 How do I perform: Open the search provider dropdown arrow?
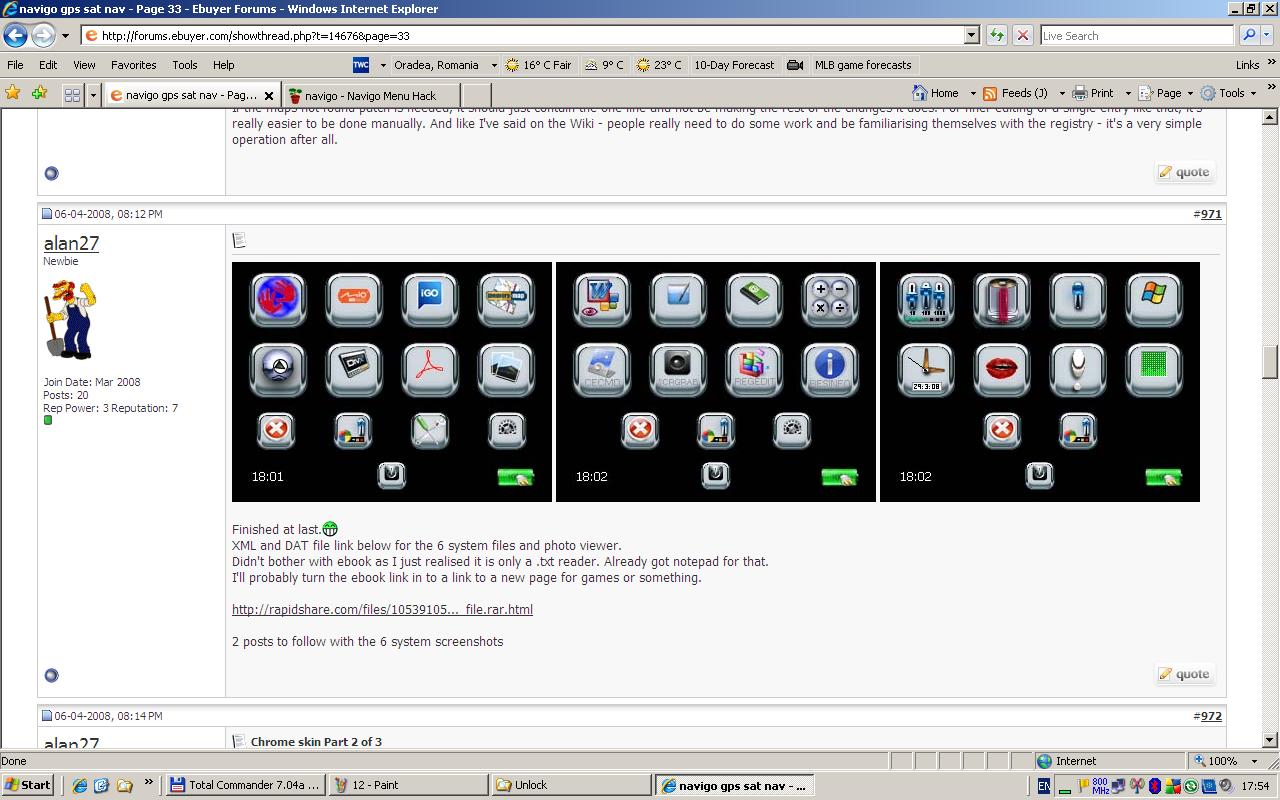point(1267,35)
